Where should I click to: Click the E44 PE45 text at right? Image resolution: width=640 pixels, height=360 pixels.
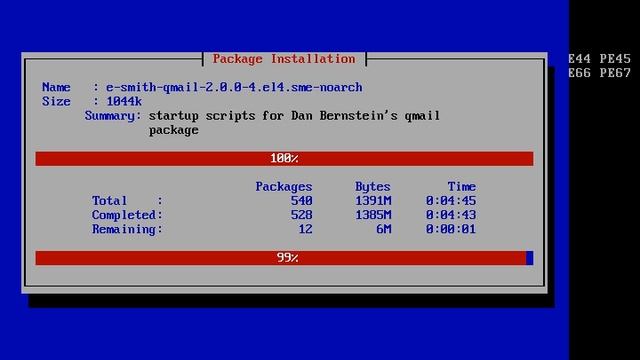tap(600, 59)
